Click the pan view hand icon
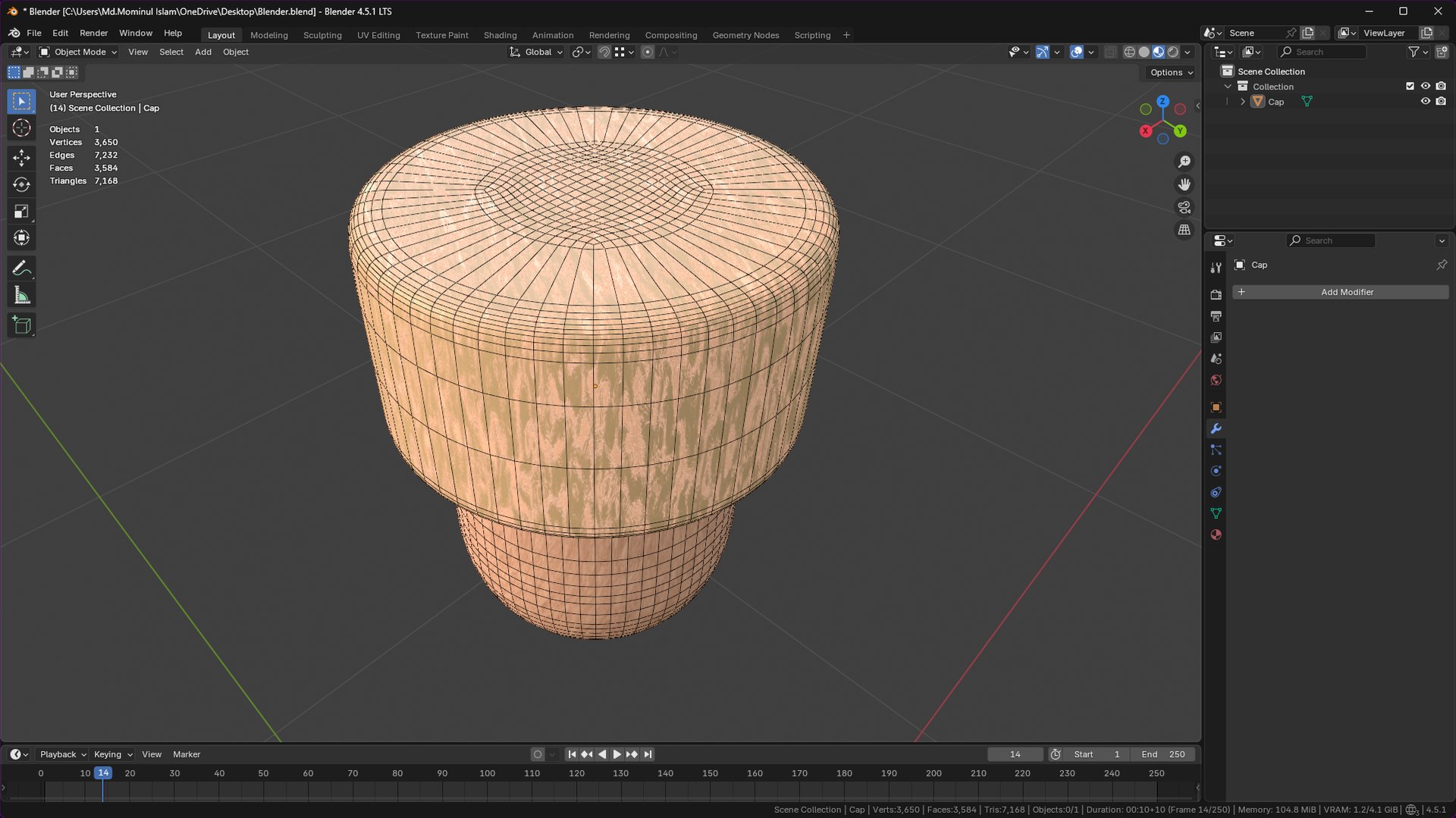 click(1184, 184)
